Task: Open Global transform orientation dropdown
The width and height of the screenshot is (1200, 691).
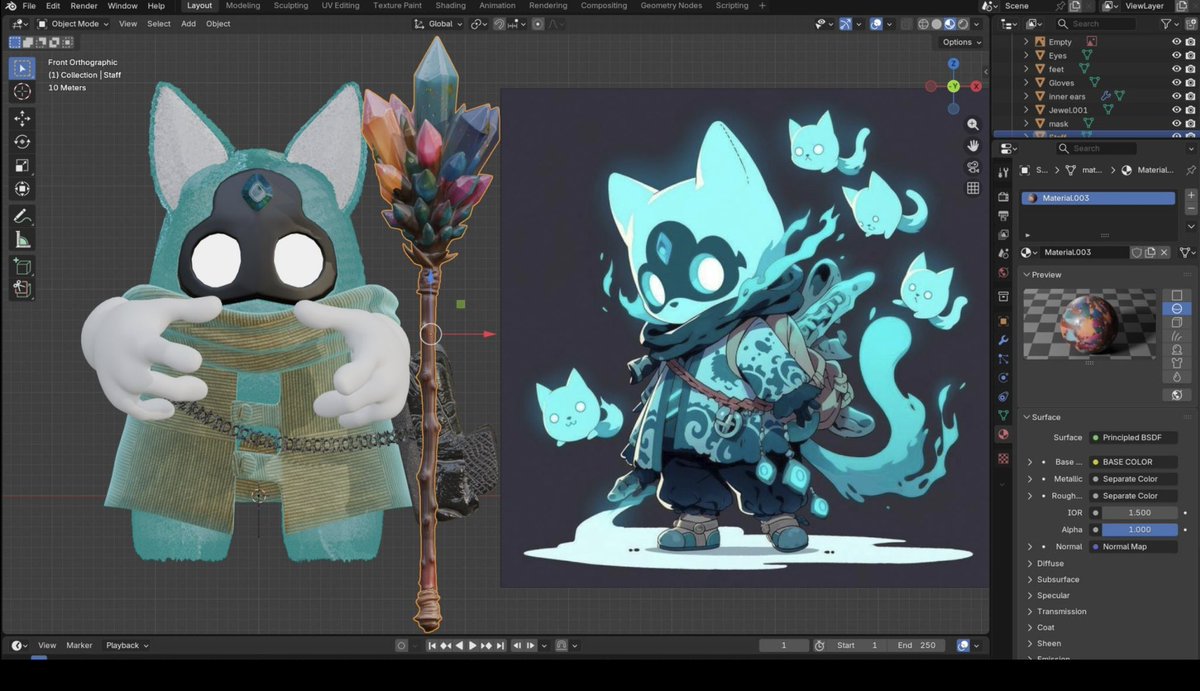Action: [x=438, y=23]
